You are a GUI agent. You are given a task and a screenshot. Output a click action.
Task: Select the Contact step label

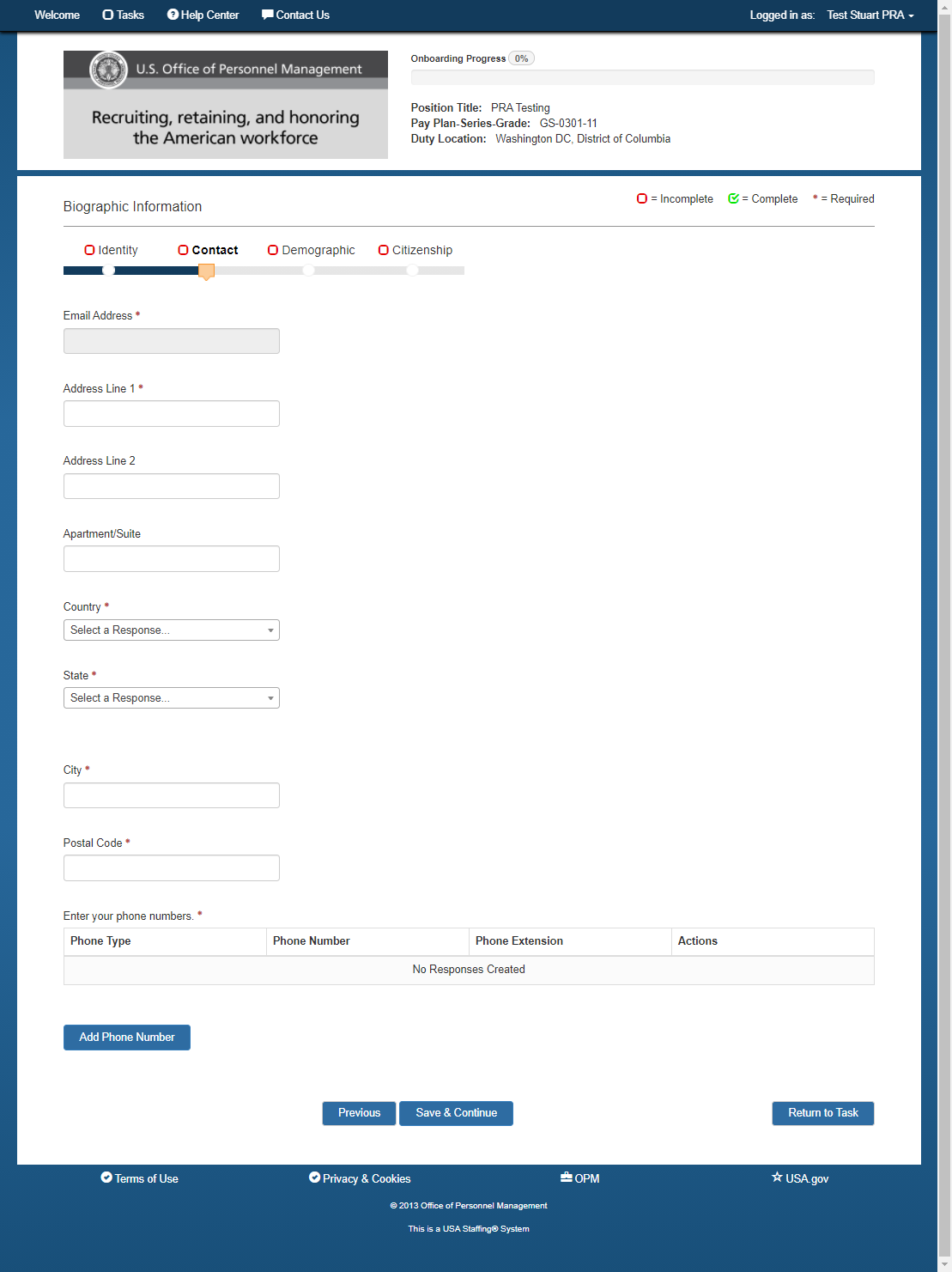click(x=215, y=250)
